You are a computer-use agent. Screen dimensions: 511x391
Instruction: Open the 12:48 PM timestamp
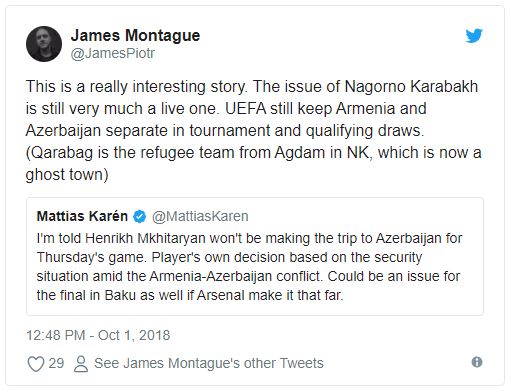(56, 335)
